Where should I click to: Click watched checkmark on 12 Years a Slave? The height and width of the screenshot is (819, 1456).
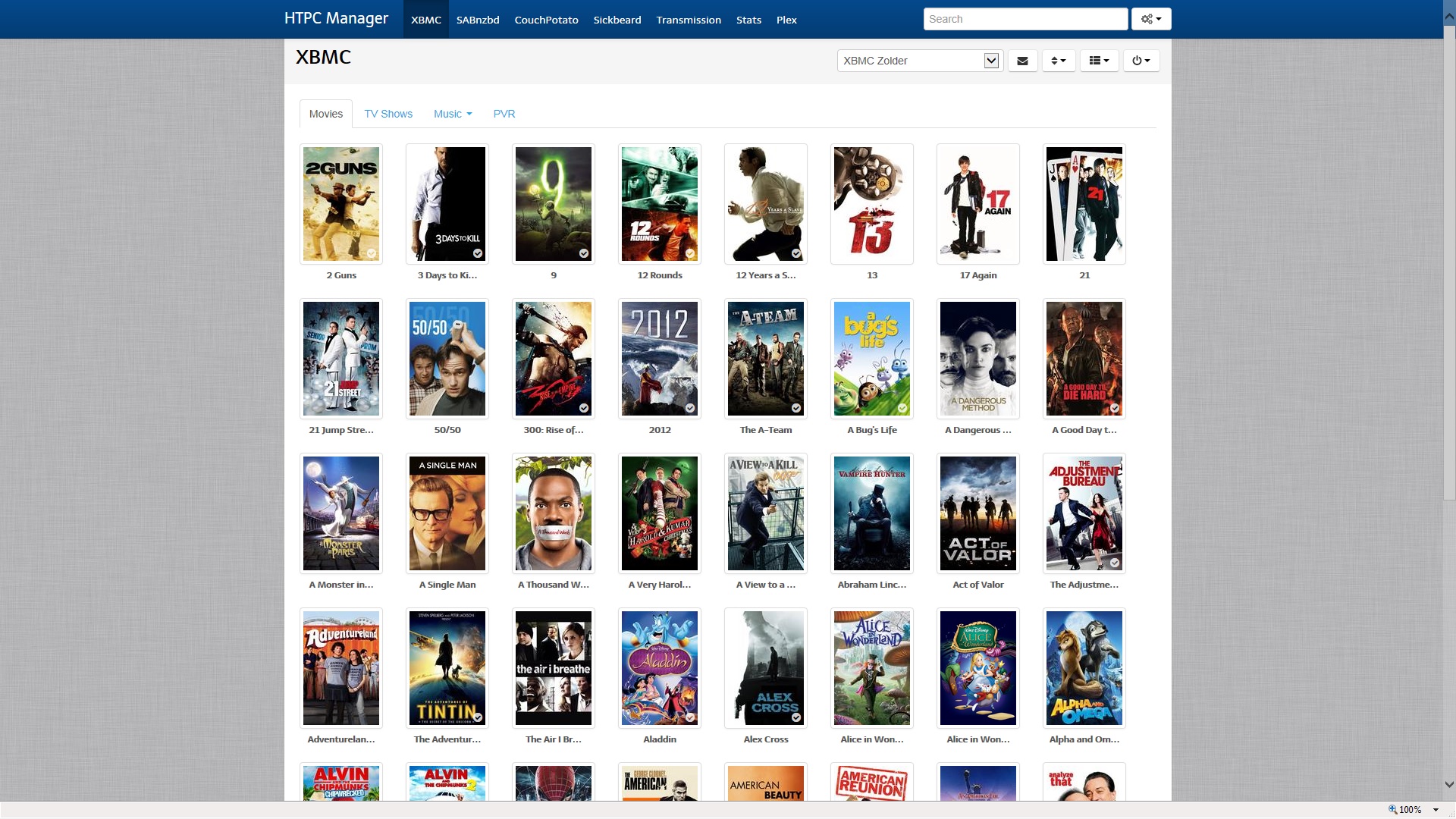point(796,253)
